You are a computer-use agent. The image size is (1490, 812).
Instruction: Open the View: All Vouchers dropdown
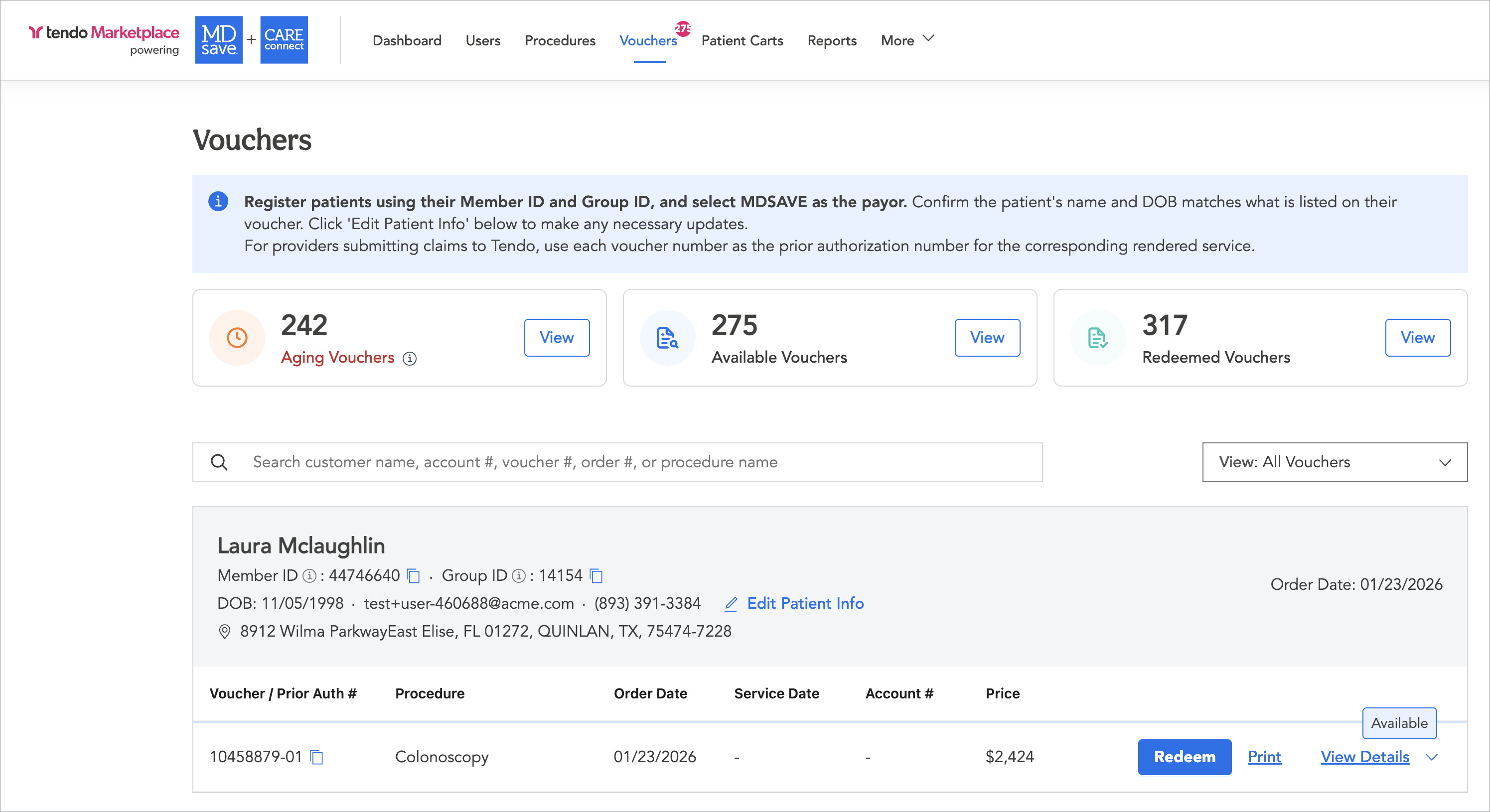pos(1335,461)
